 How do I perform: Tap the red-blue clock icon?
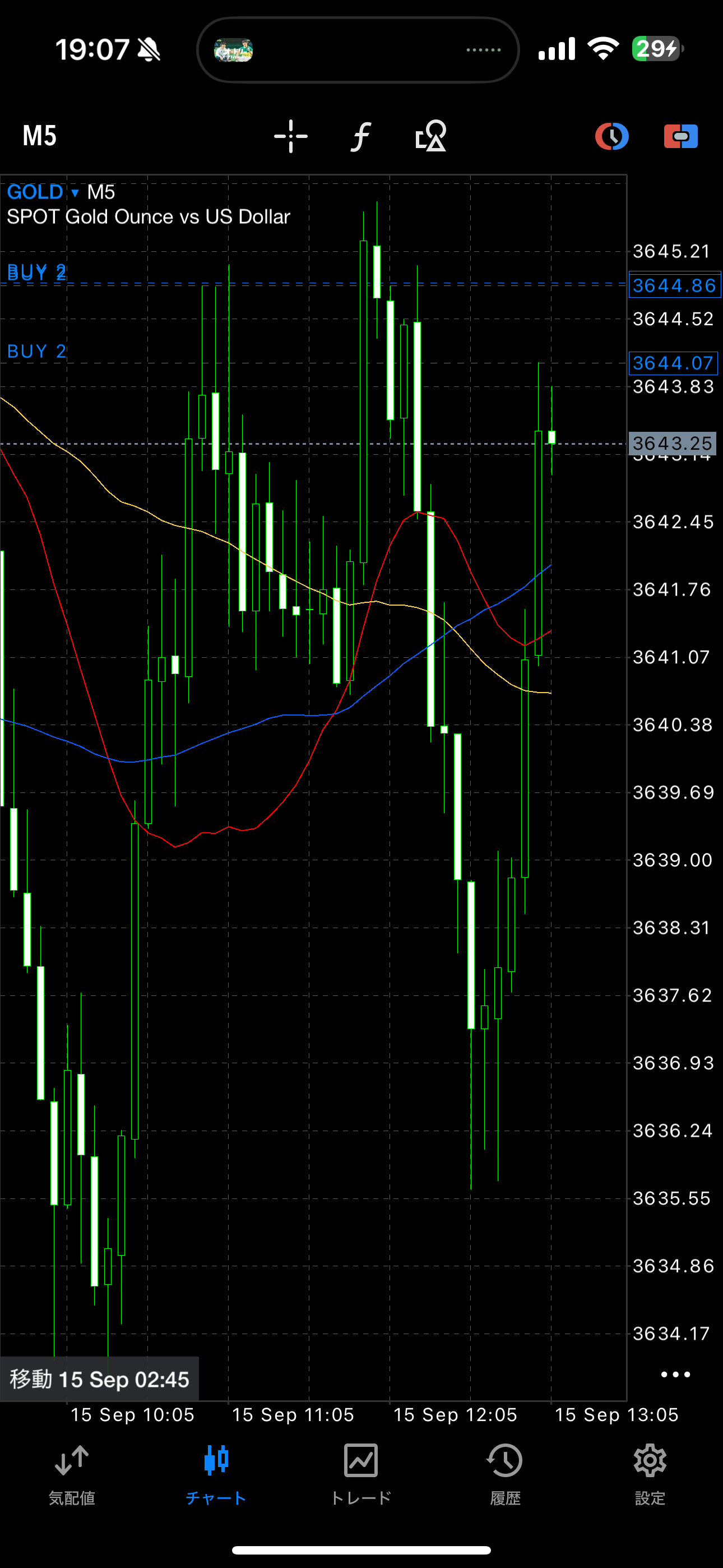tap(611, 136)
